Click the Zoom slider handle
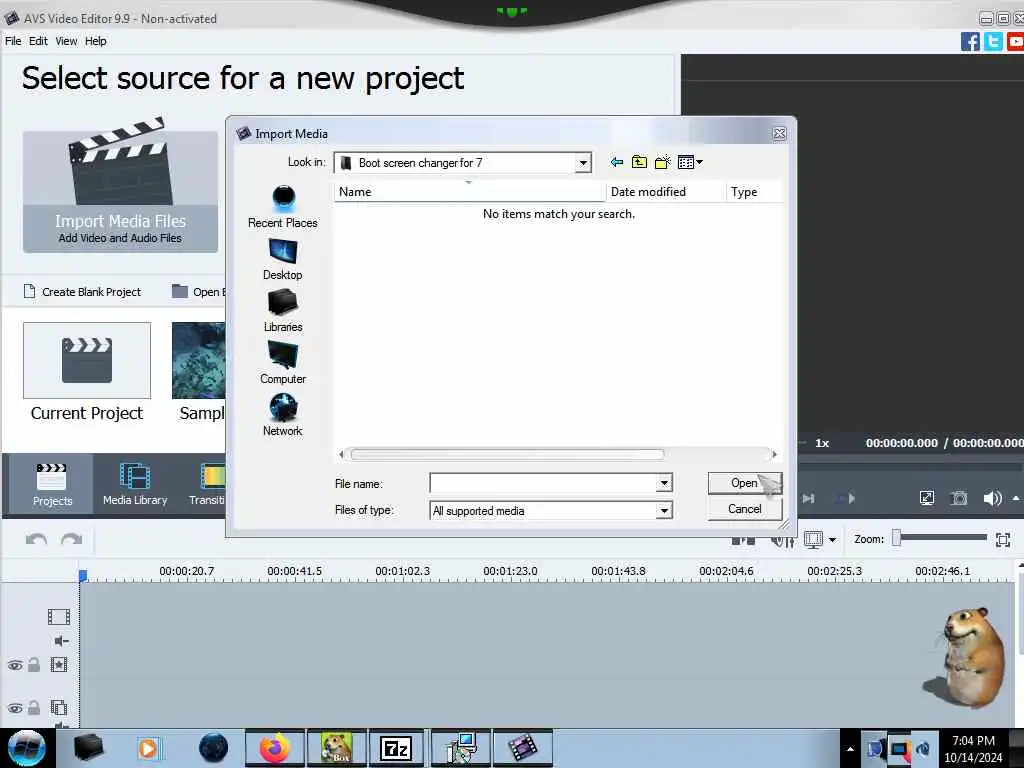 pyautogui.click(x=897, y=537)
